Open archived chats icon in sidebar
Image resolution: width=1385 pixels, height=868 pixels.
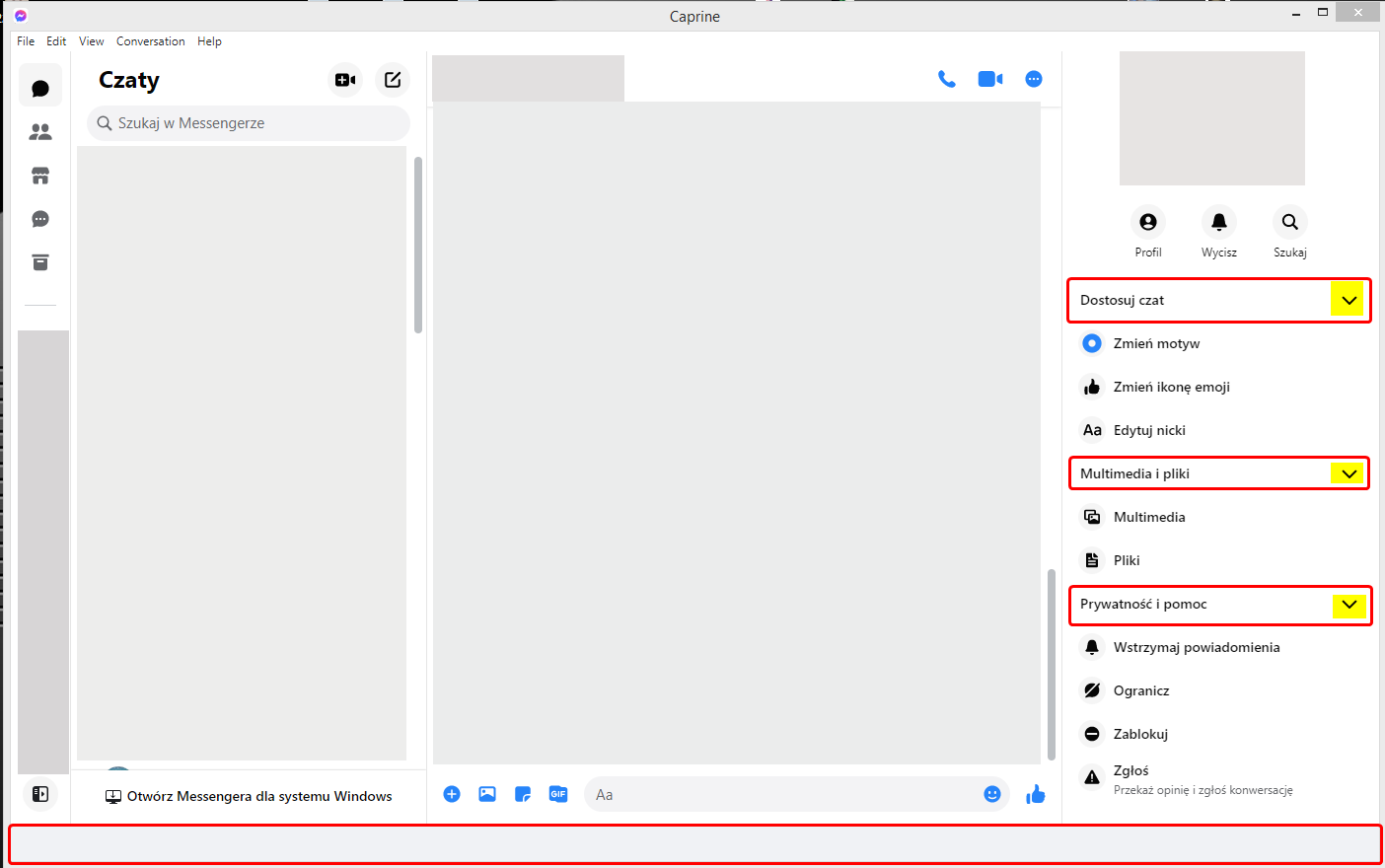[x=40, y=262]
